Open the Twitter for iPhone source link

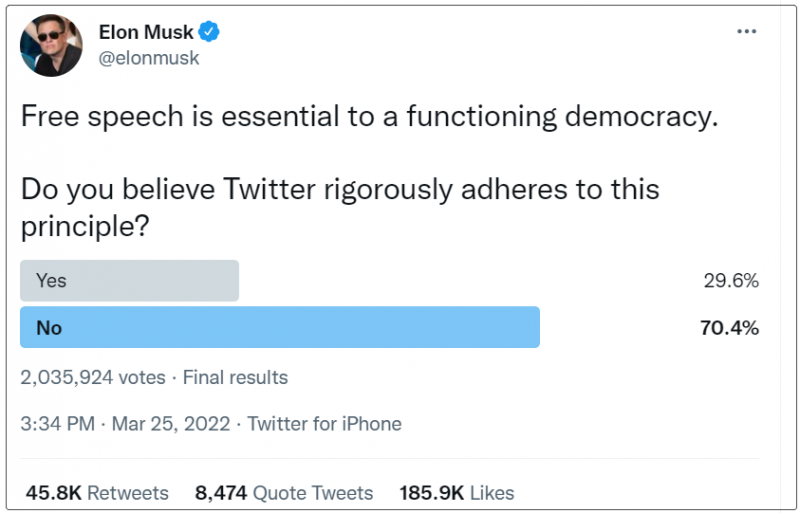(324, 424)
